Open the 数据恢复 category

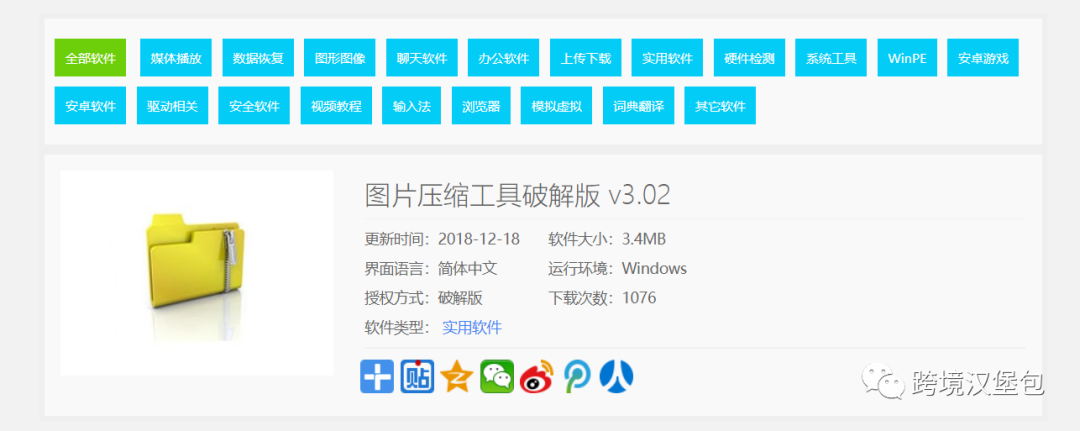tap(258, 58)
